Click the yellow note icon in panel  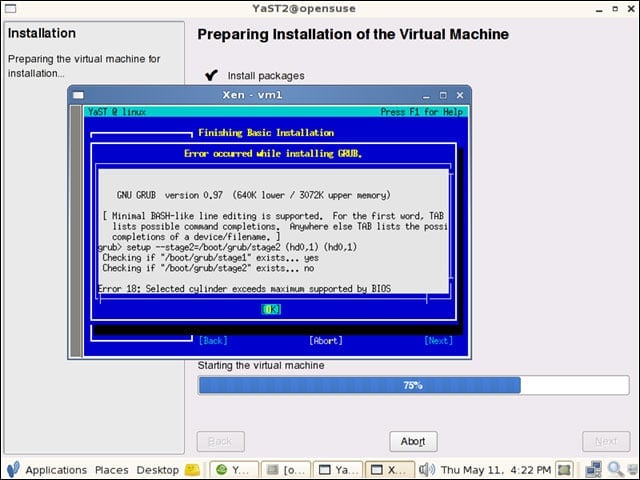tap(192, 470)
